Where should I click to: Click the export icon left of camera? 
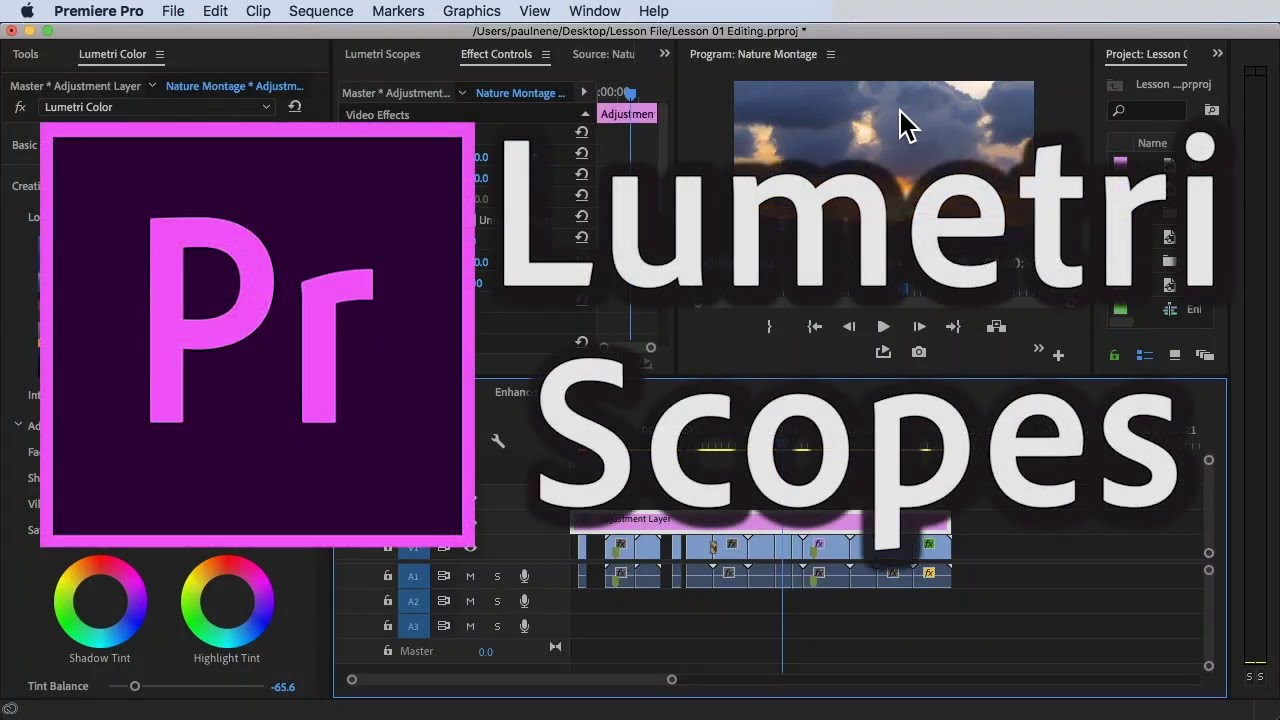(883, 352)
